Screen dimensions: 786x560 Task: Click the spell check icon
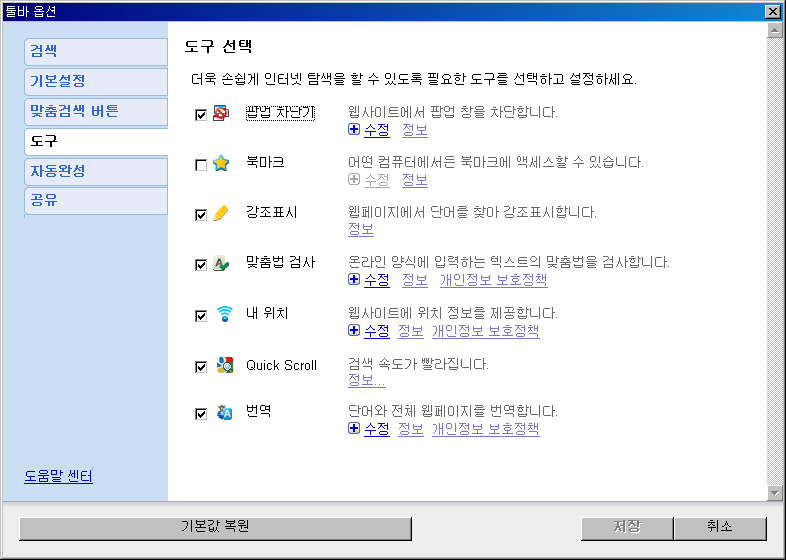(x=221, y=263)
